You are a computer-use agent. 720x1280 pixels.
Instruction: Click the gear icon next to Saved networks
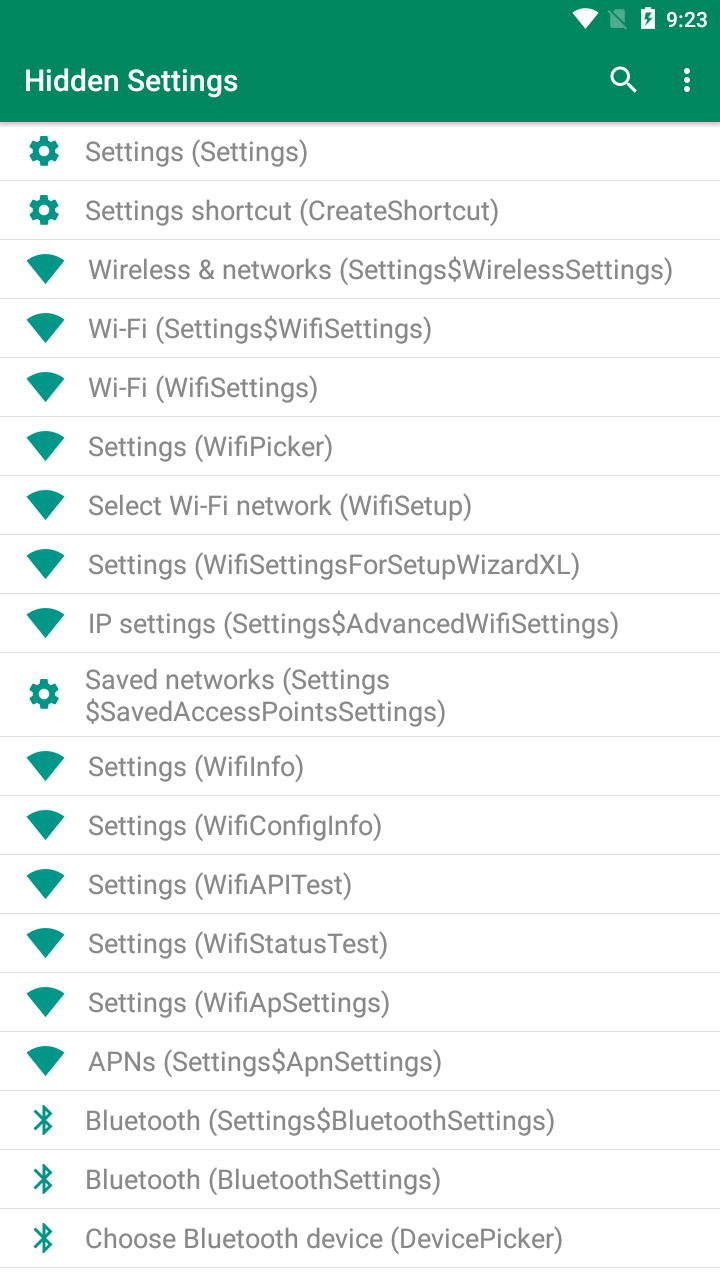click(44, 693)
